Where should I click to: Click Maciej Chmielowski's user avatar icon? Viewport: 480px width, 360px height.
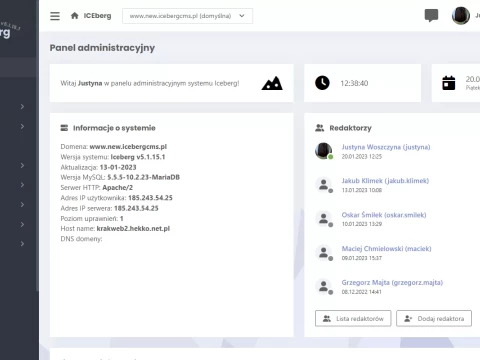[323, 252]
